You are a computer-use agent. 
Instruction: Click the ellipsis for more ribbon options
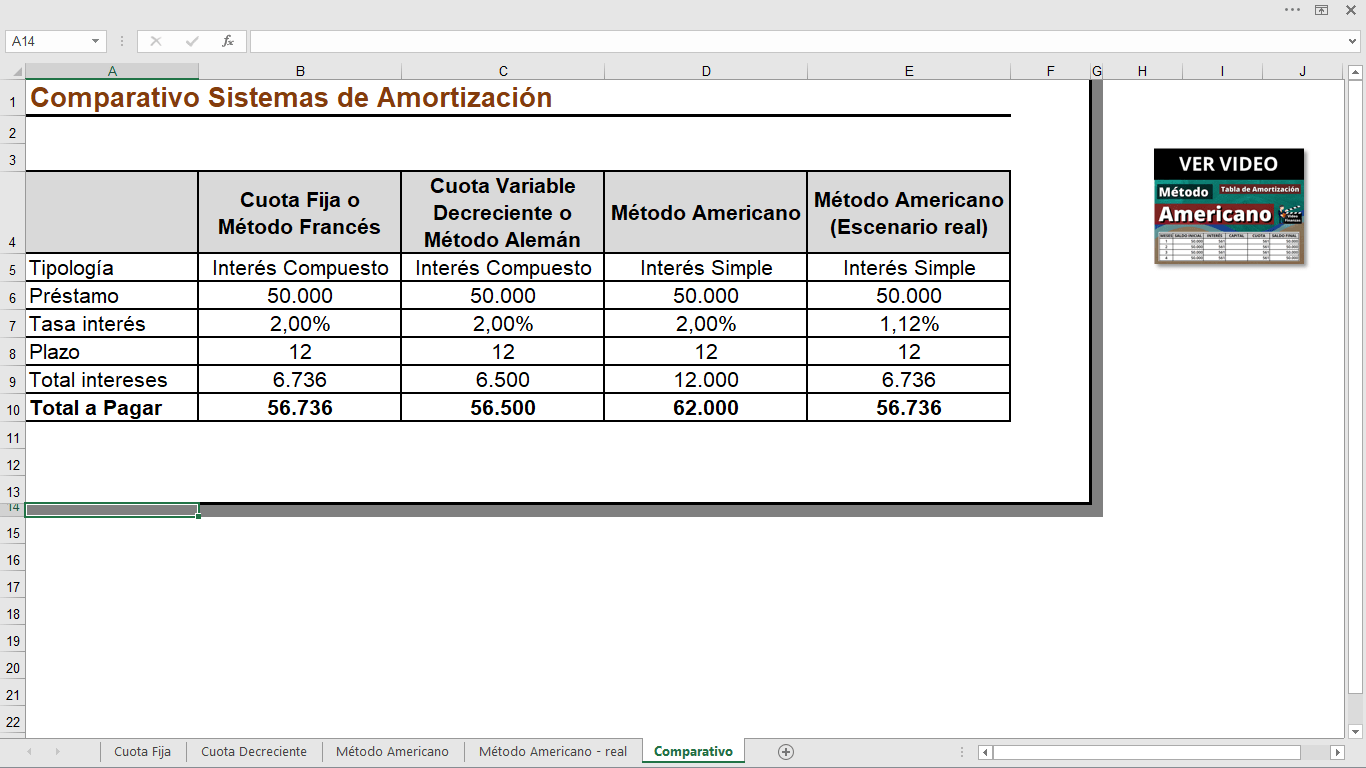[1290, 9]
